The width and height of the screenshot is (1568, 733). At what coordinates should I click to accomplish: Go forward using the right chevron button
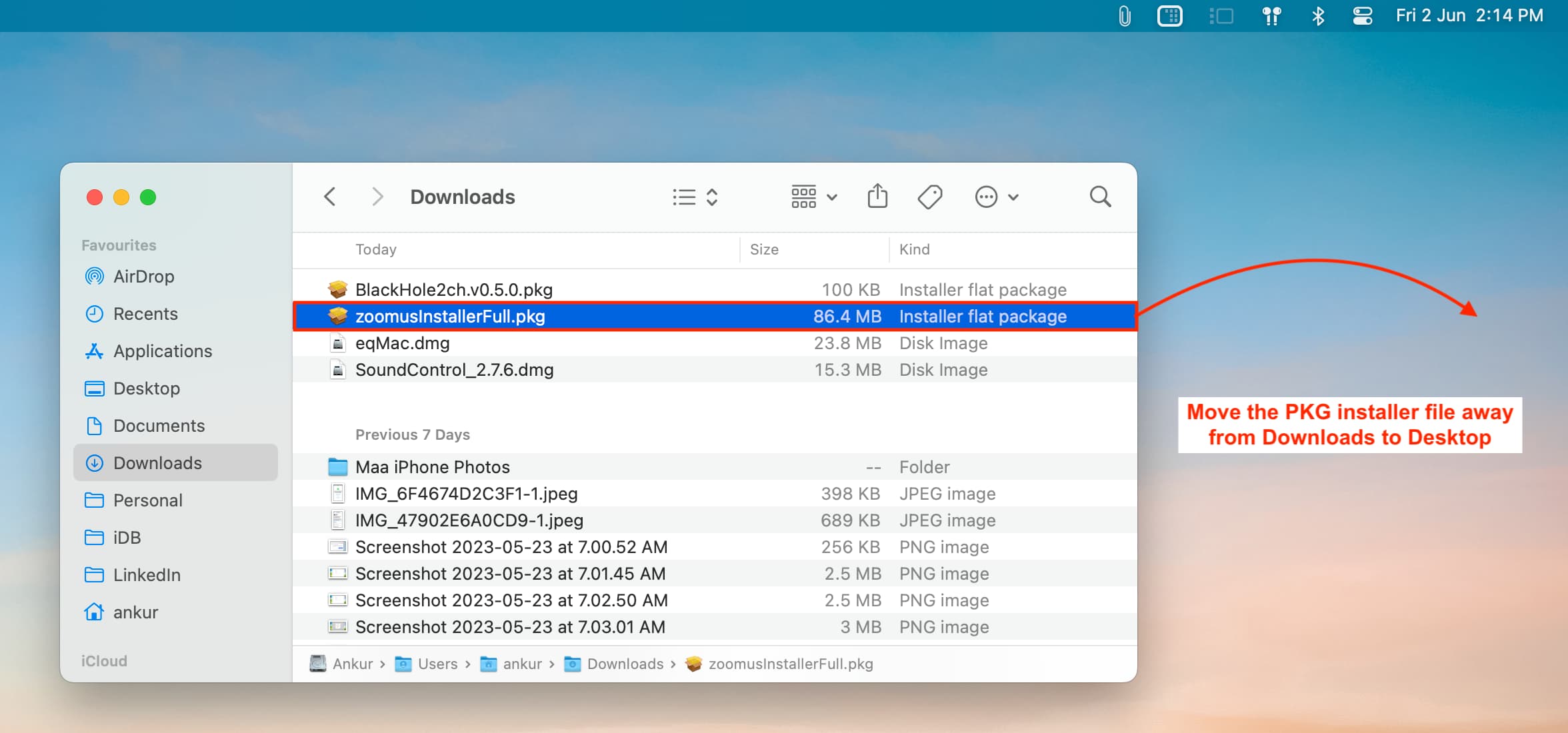377,197
